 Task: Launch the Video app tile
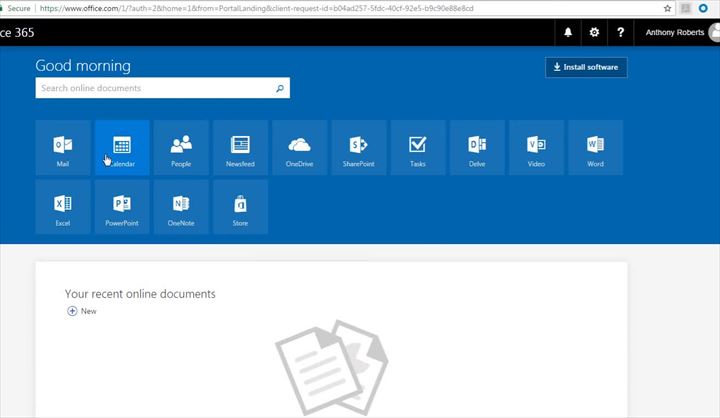536,147
